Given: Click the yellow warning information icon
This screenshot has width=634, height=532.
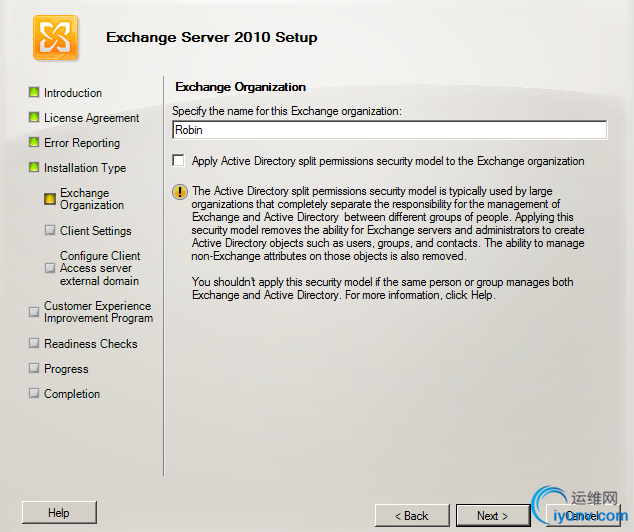Looking at the screenshot, I should coord(180,192).
